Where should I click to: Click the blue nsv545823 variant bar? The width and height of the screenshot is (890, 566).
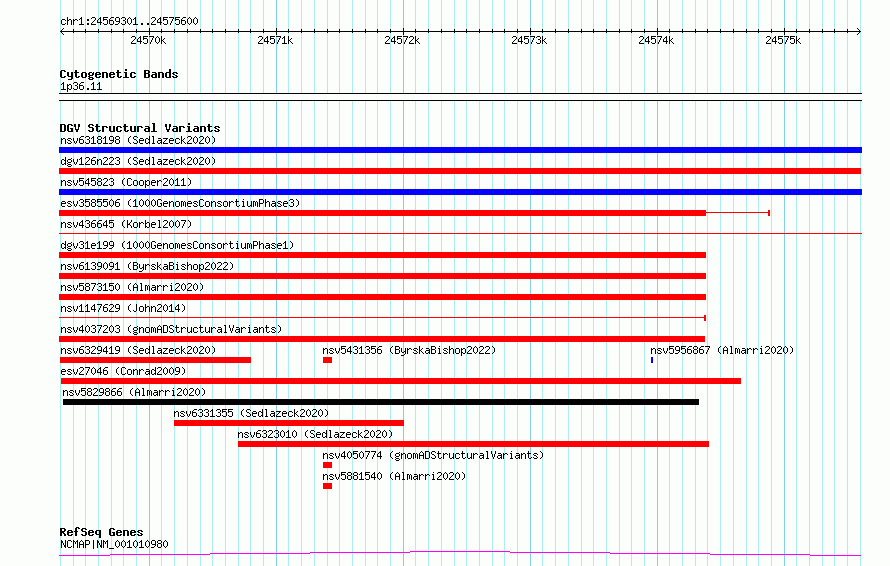pos(460,192)
